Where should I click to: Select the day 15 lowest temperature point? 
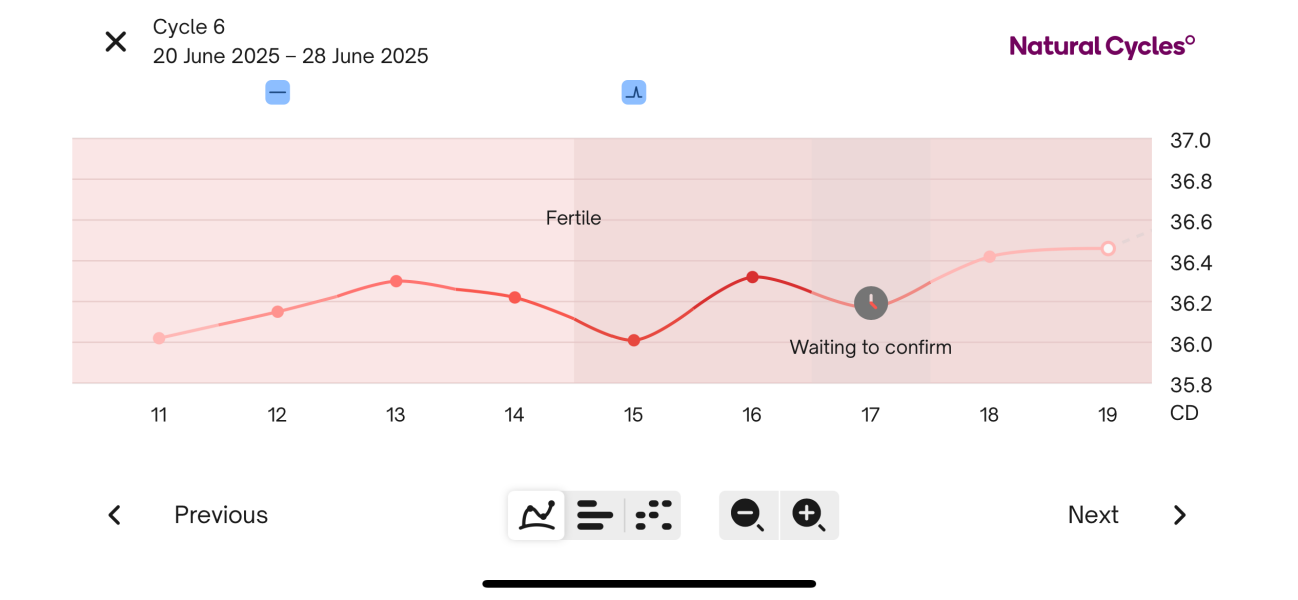[x=634, y=341]
